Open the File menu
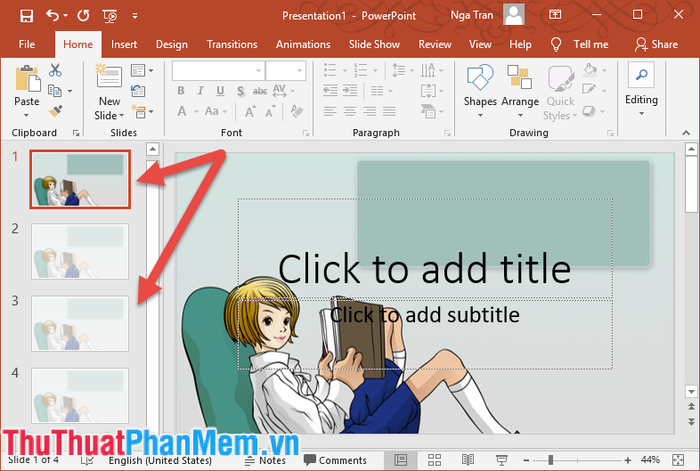The height and width of the screenshot is (471, 700). (x=27, y=44)
